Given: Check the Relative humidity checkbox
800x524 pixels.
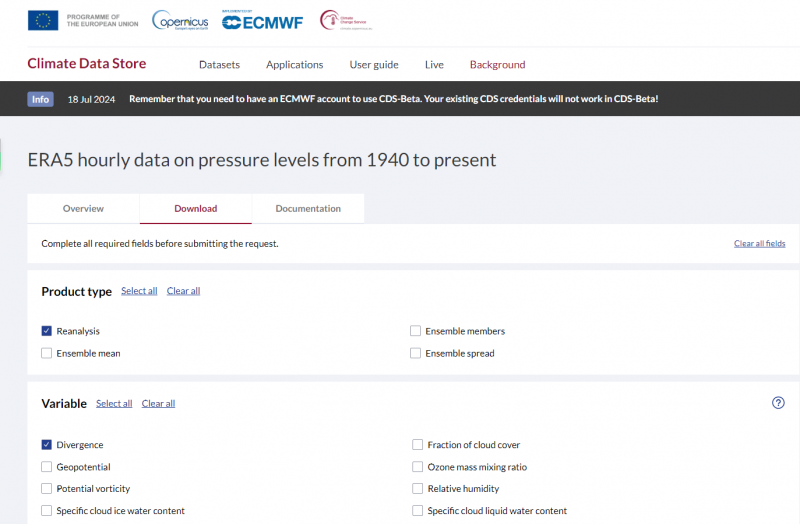Looking at the screenshot, I should [x=418, y=489].
